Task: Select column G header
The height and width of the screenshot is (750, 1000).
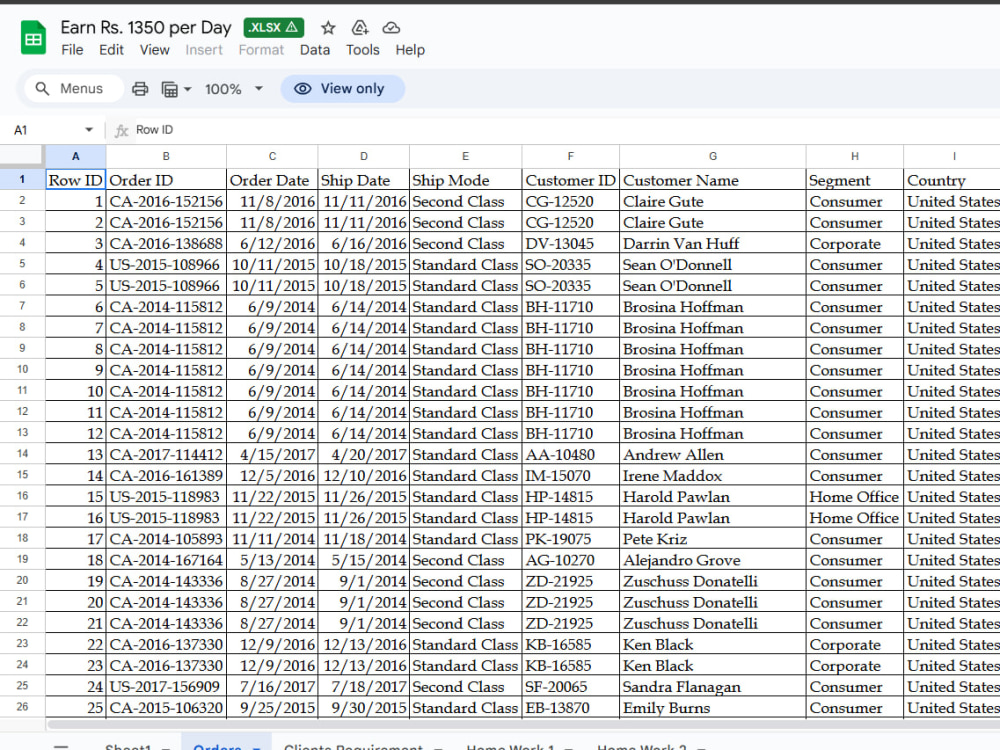Action: (x=712, y=156)
